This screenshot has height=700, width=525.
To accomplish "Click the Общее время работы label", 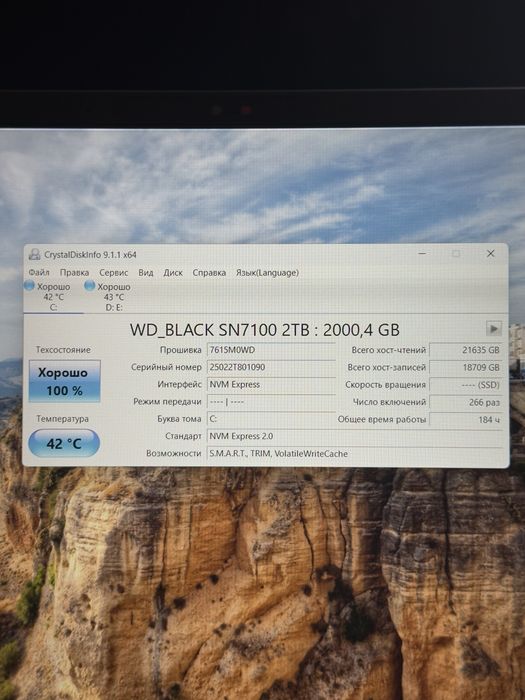I will click(x=382, y=419).
